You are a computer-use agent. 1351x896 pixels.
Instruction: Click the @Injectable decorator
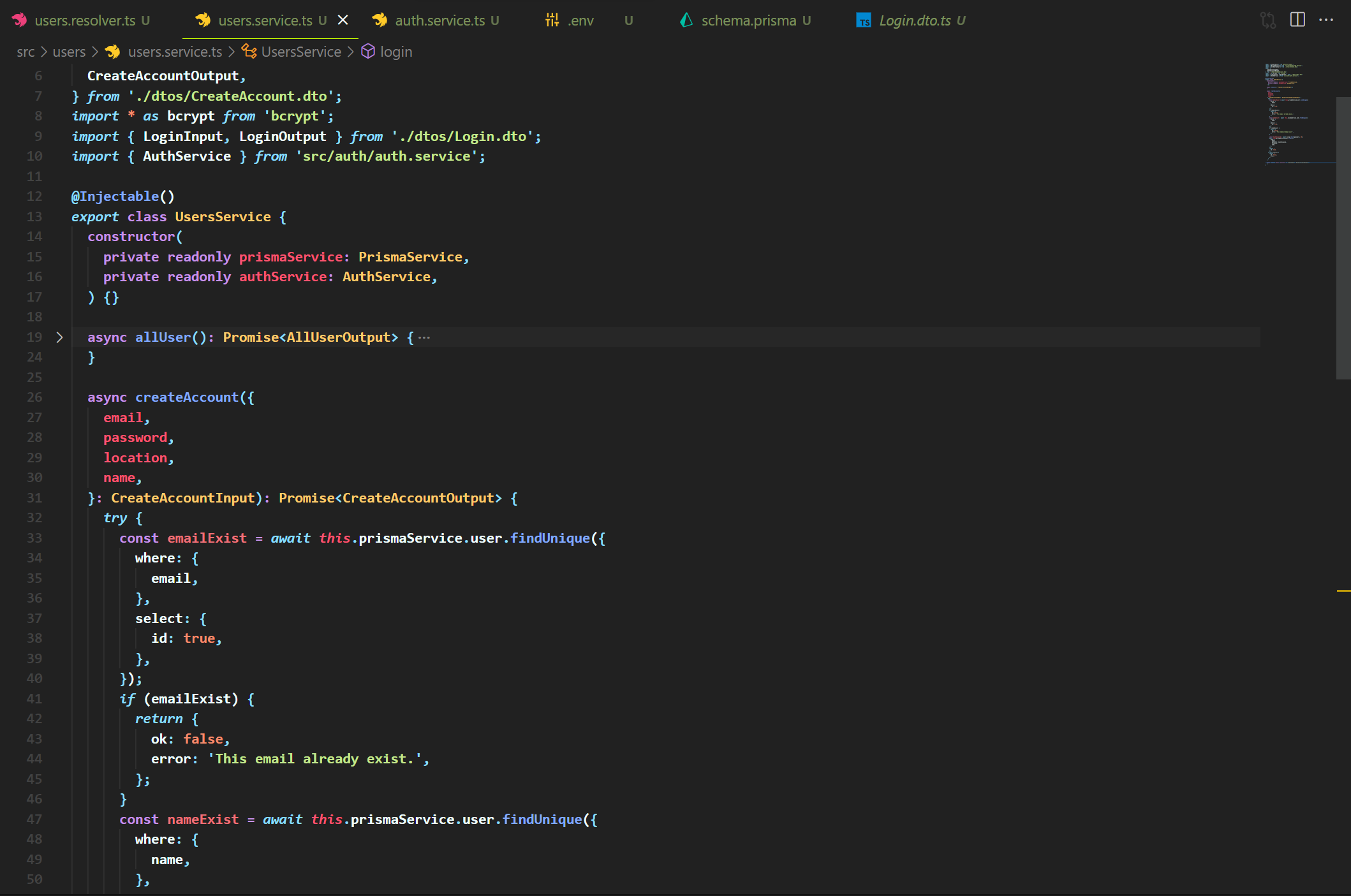(122, 196)
